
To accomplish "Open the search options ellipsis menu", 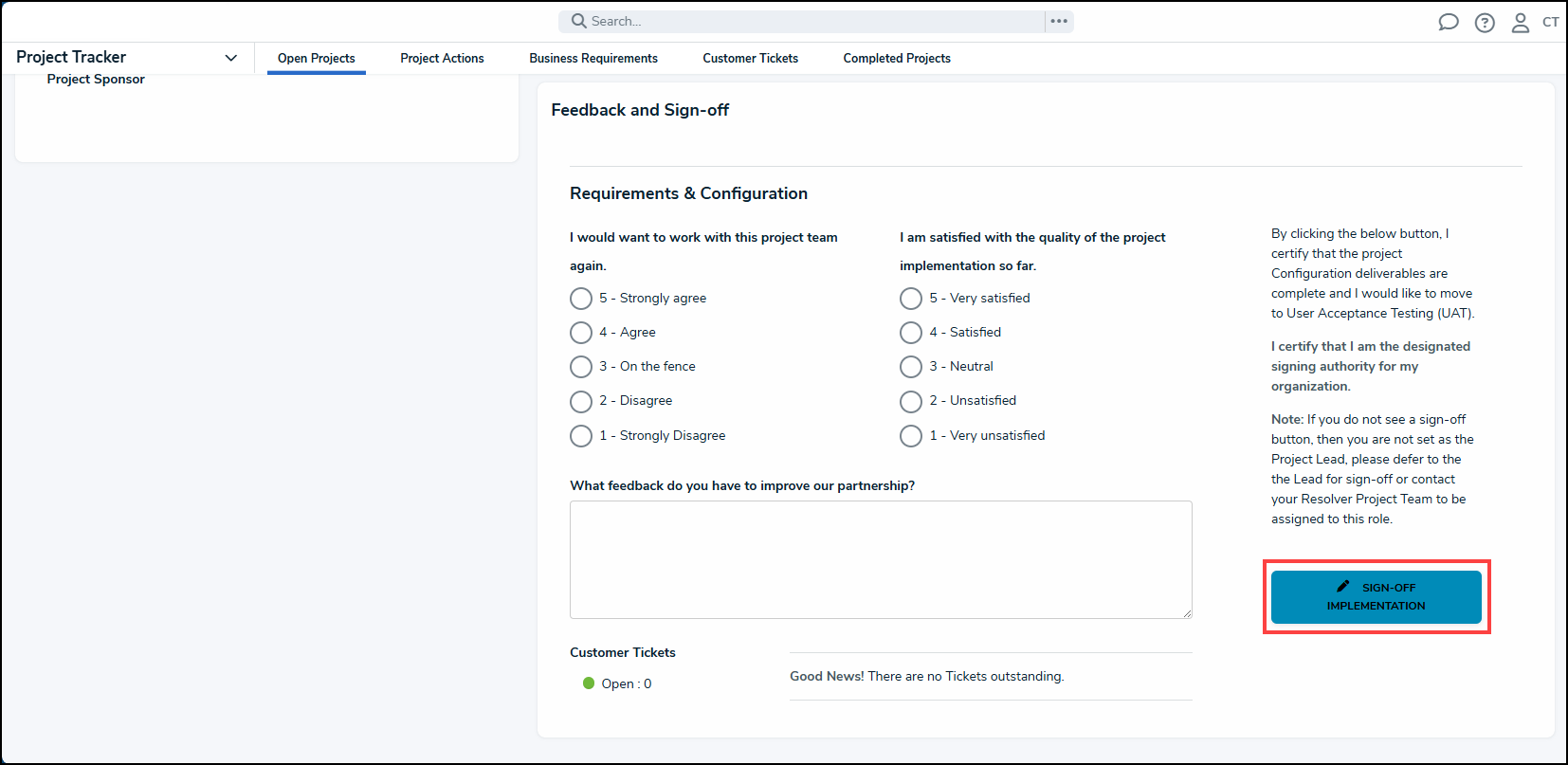I will (x=1059, y=21).
